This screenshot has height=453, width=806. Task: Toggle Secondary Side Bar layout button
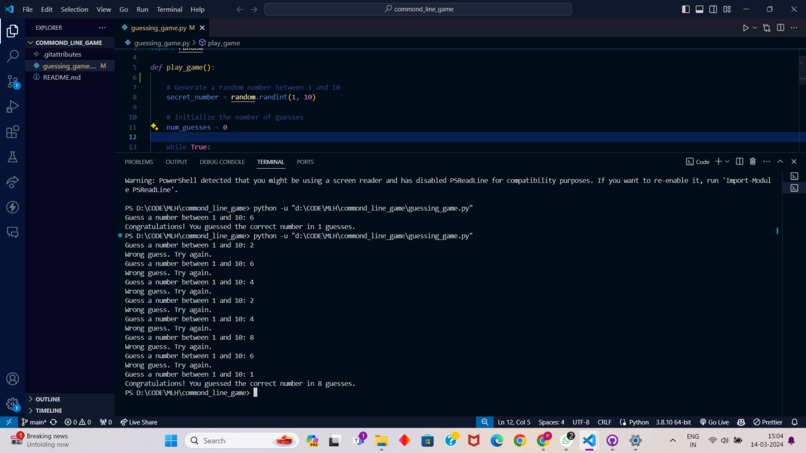(713, 9)
